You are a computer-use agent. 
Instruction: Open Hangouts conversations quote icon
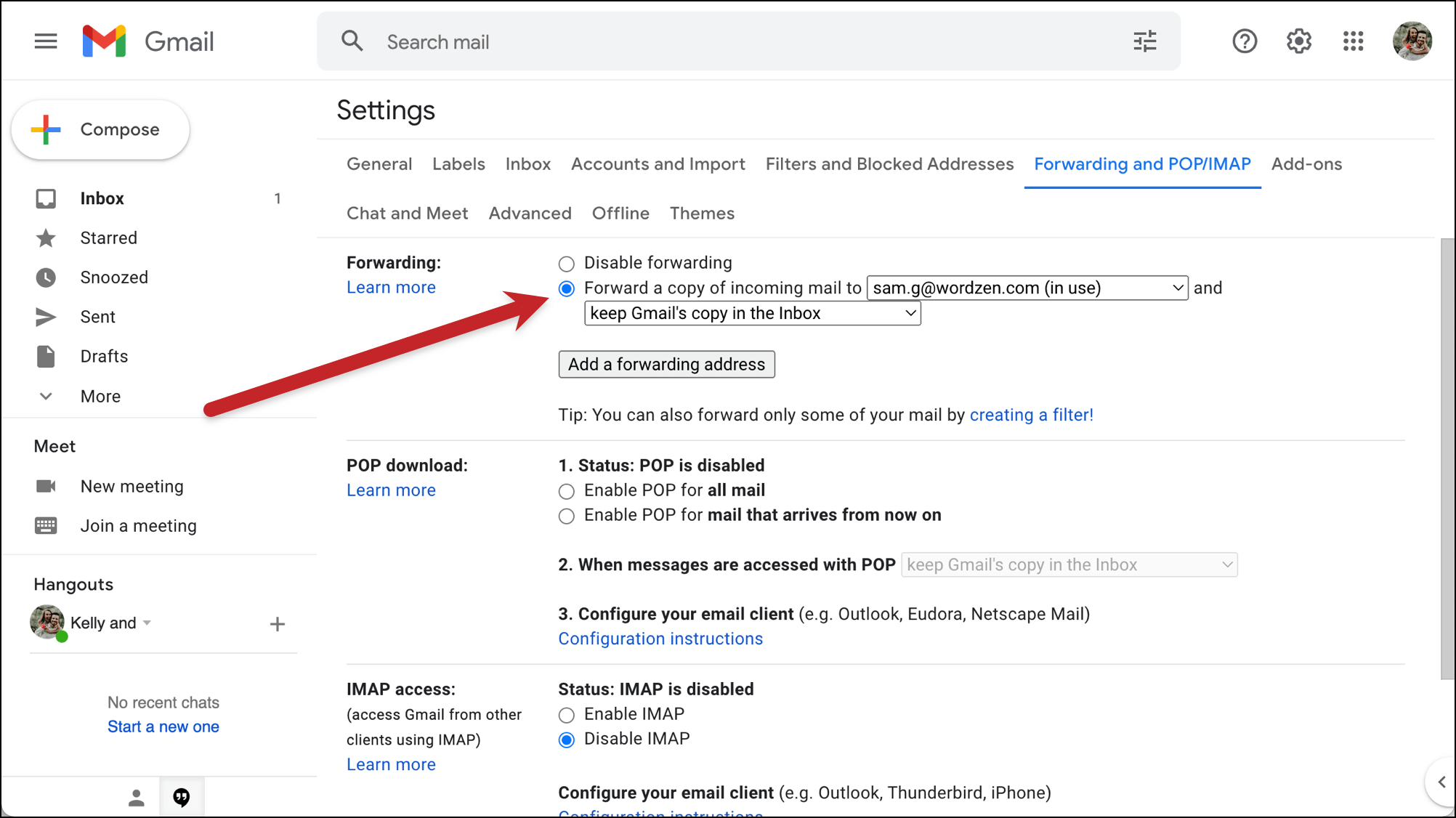[x=182, y=798]
